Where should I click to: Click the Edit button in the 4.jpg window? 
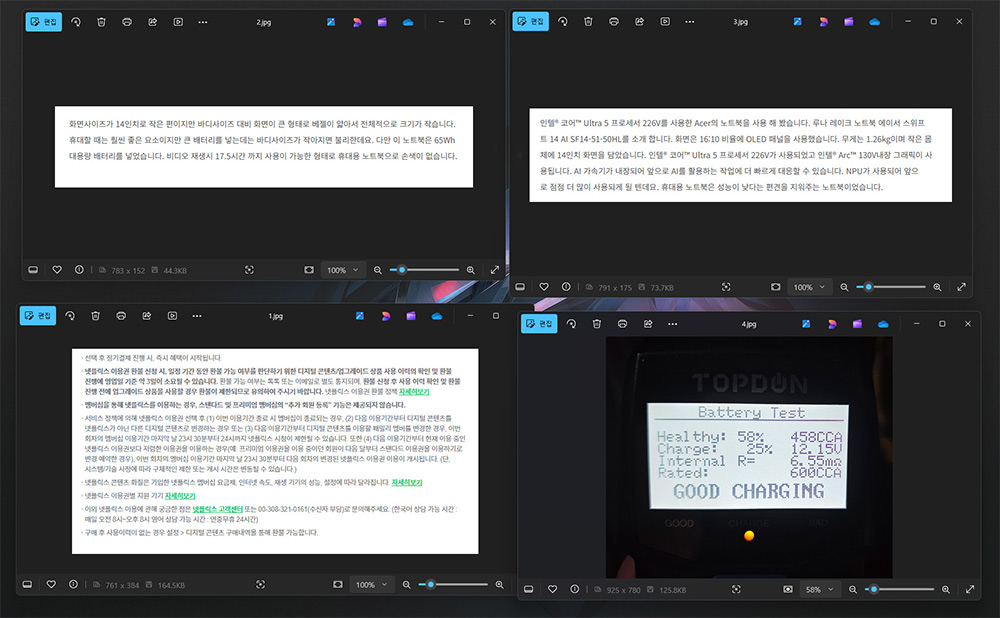(540, 324)
